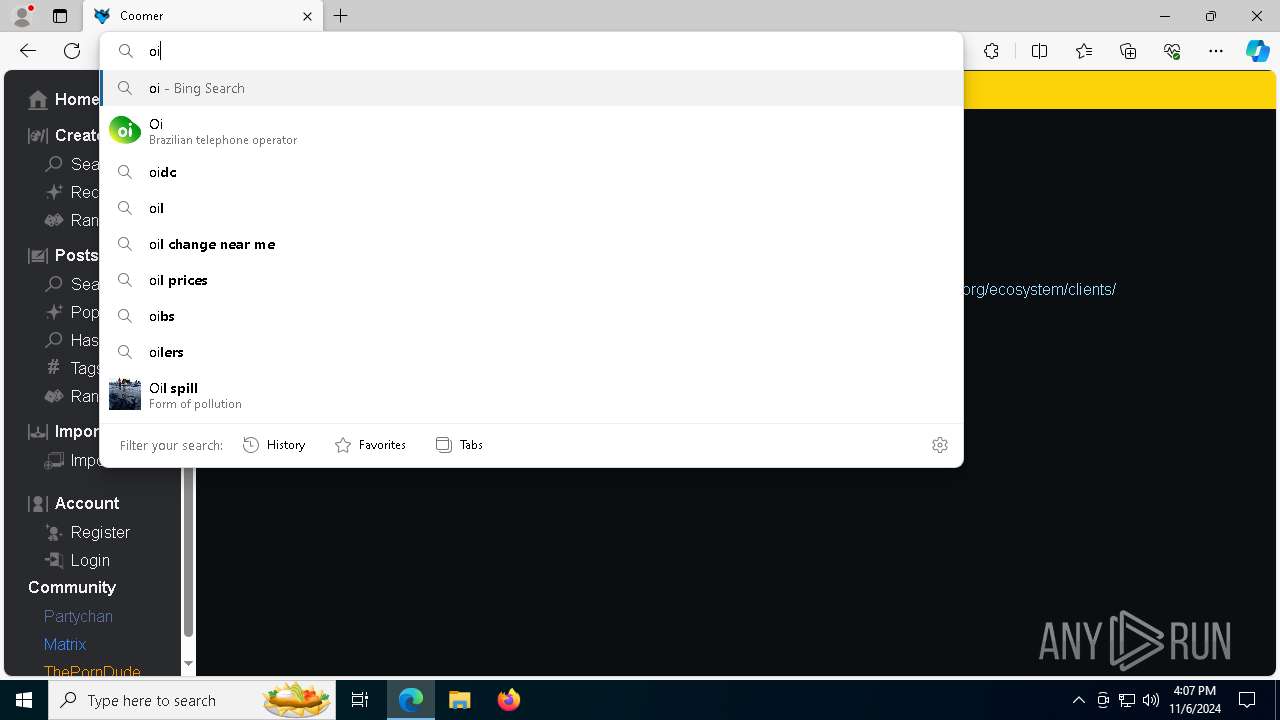Open the network tray icon
1280x720 pixels.
coord(1127,700)
